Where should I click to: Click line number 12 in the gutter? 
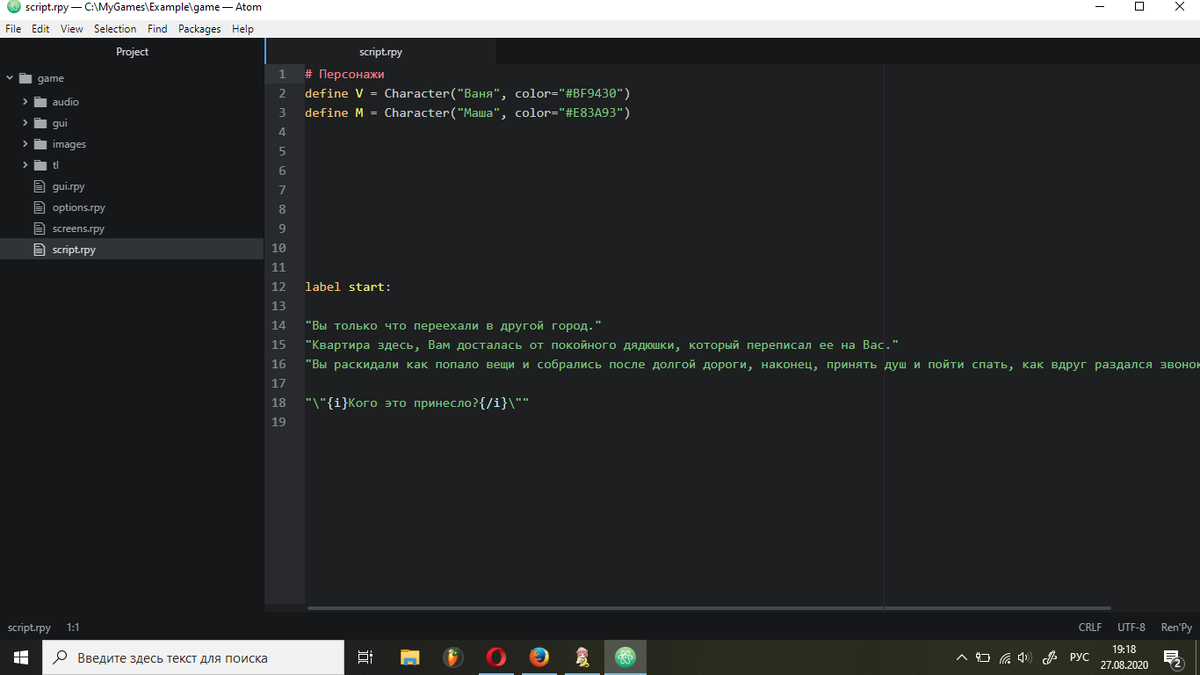coord(278,287)
